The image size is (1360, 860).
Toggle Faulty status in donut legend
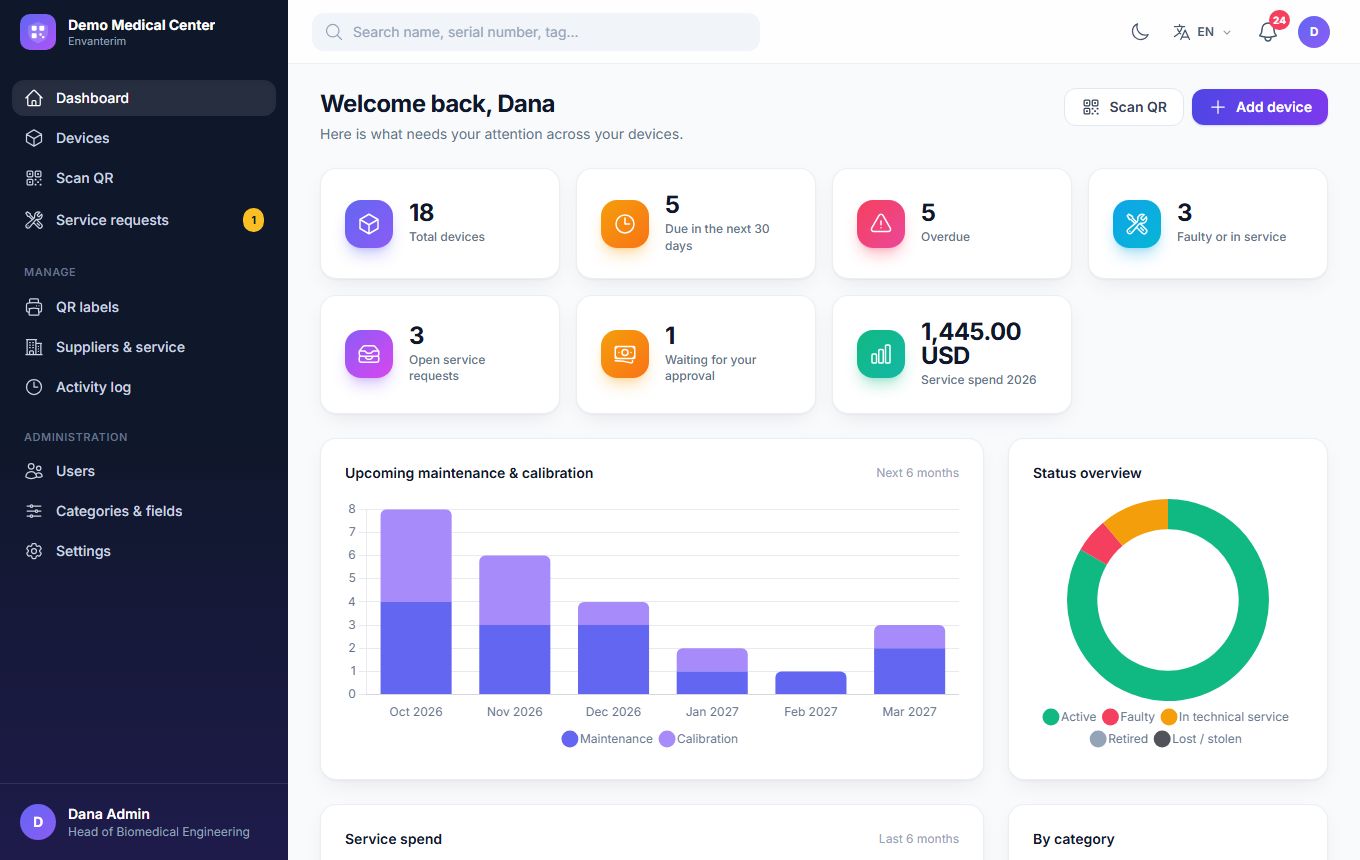(x=1128, y=717)
